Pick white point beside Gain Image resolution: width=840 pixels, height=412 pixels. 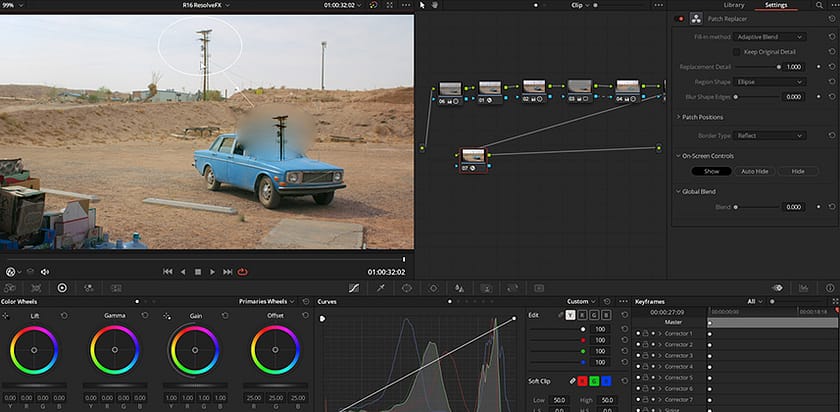[x=167, y=316]
